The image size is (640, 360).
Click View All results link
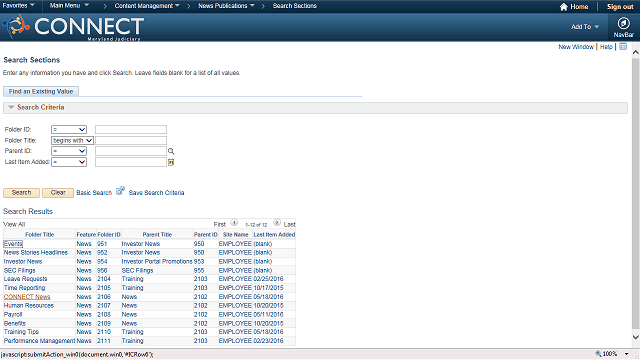14,224
